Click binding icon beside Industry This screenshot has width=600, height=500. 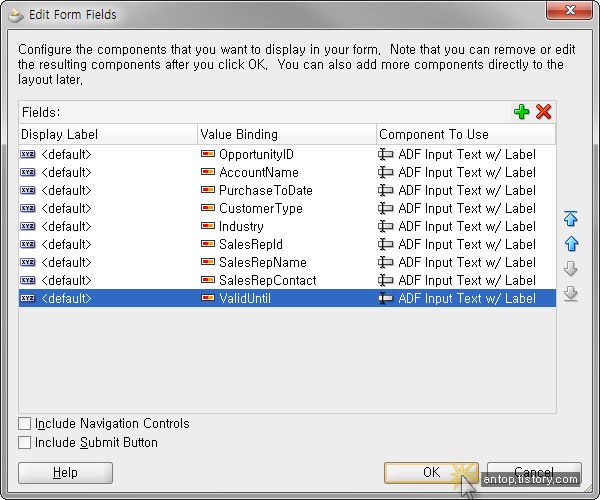[x=208, y=226]
